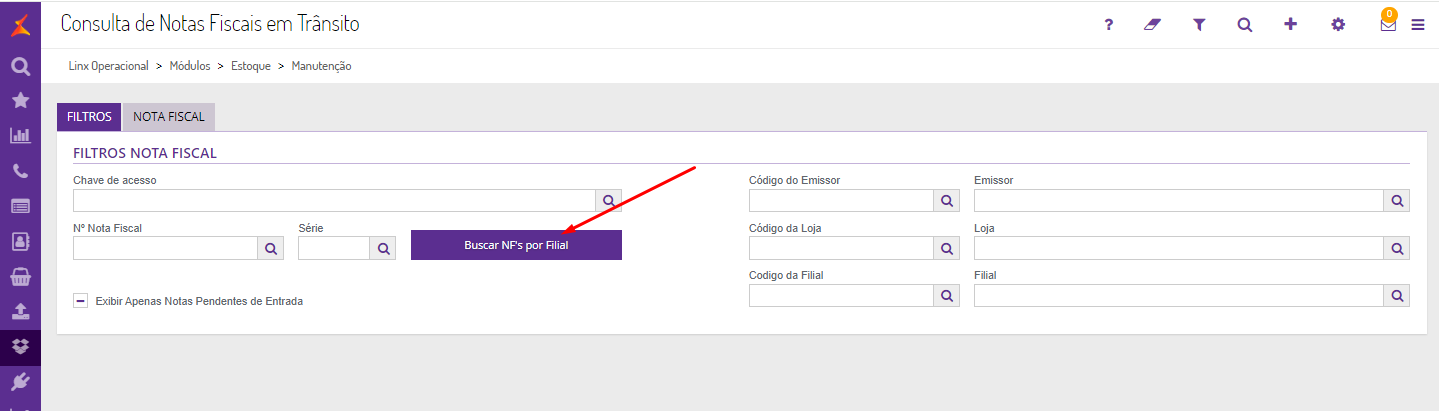1439x411 pixels.
Task: Open the hamburger menu icon
Action: tap(1417, 25)
